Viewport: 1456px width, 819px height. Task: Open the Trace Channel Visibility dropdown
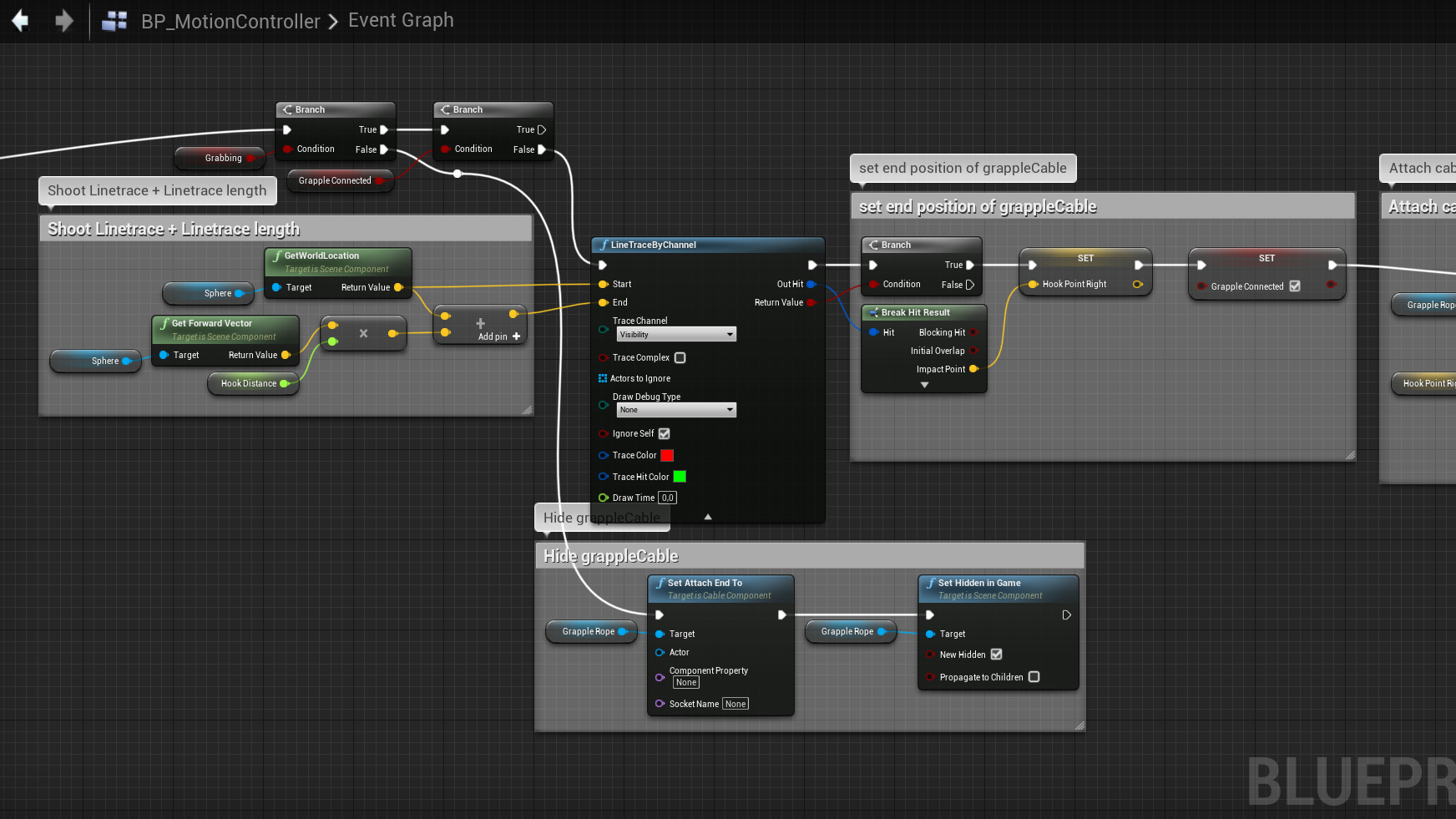(676, 335)
